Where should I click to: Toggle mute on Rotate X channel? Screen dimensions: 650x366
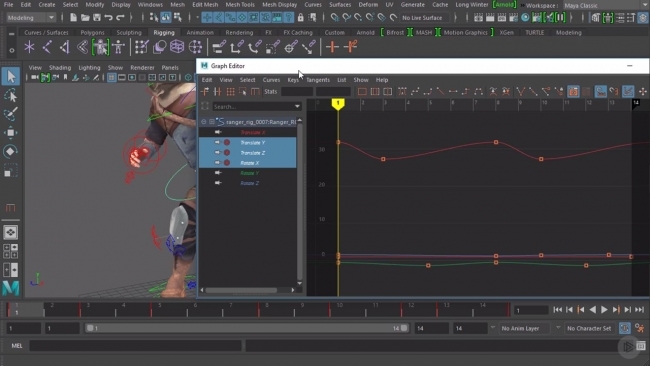click(227, 163)
